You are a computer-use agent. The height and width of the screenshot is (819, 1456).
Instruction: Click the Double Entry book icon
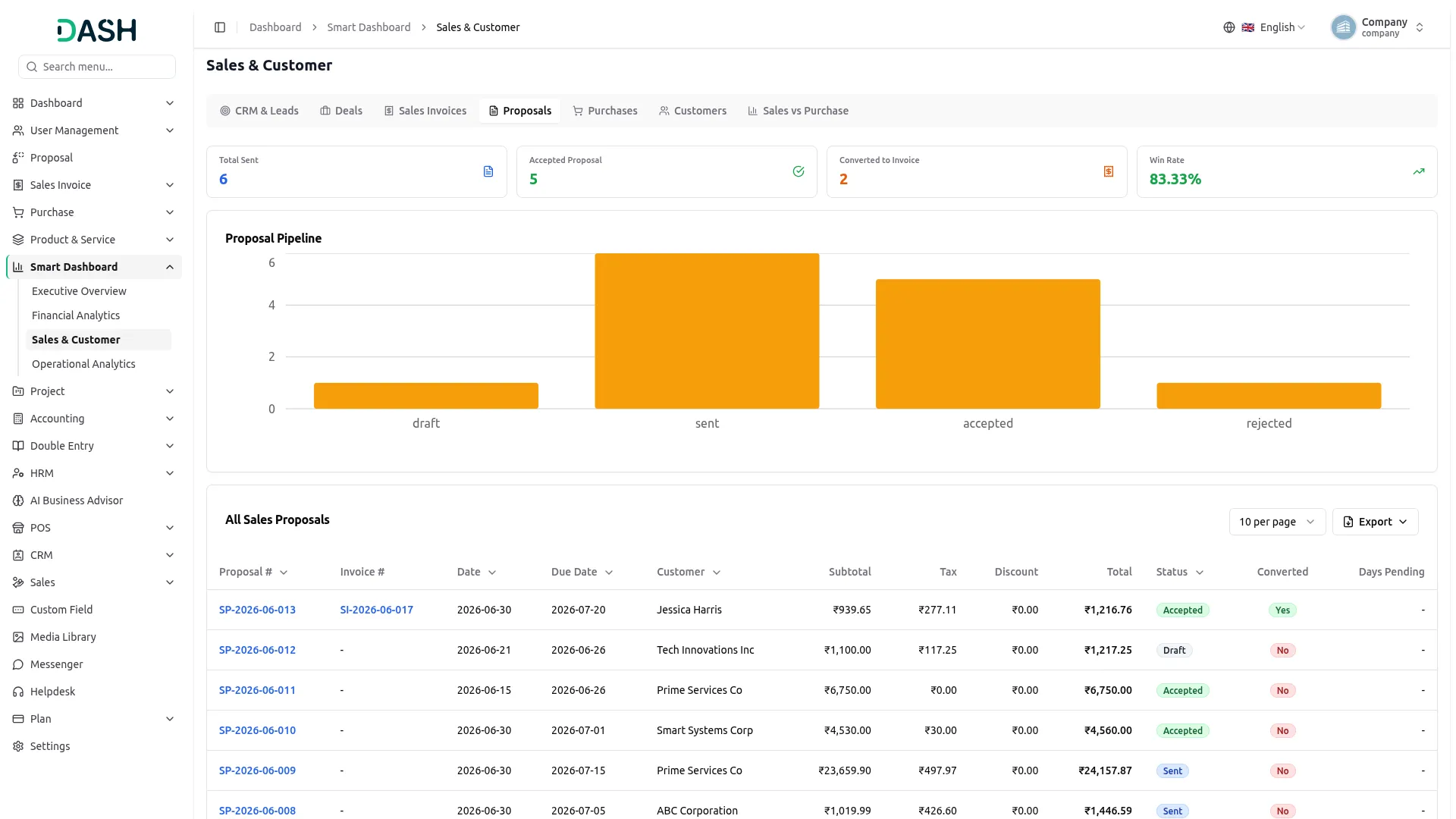point(18,446)
